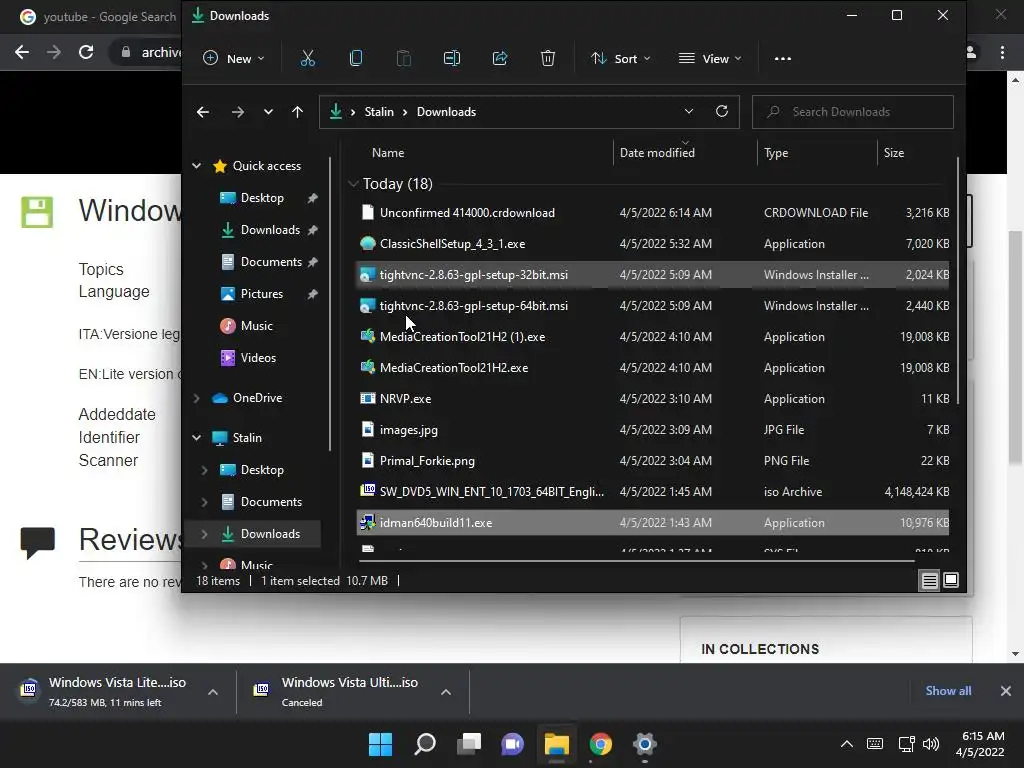This screenshot has height=768, width=1024.
Task: Open the View dropdown
Action: point(711,59)
